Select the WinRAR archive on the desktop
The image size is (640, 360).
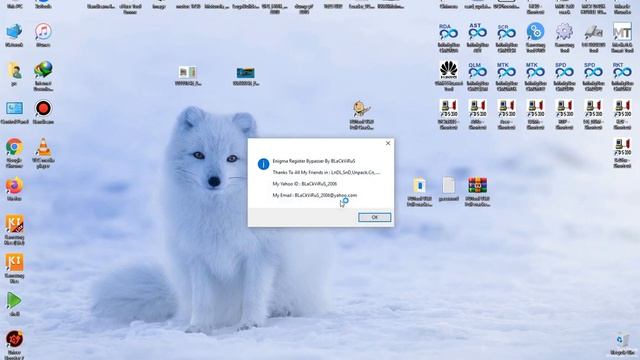[478, 192]
